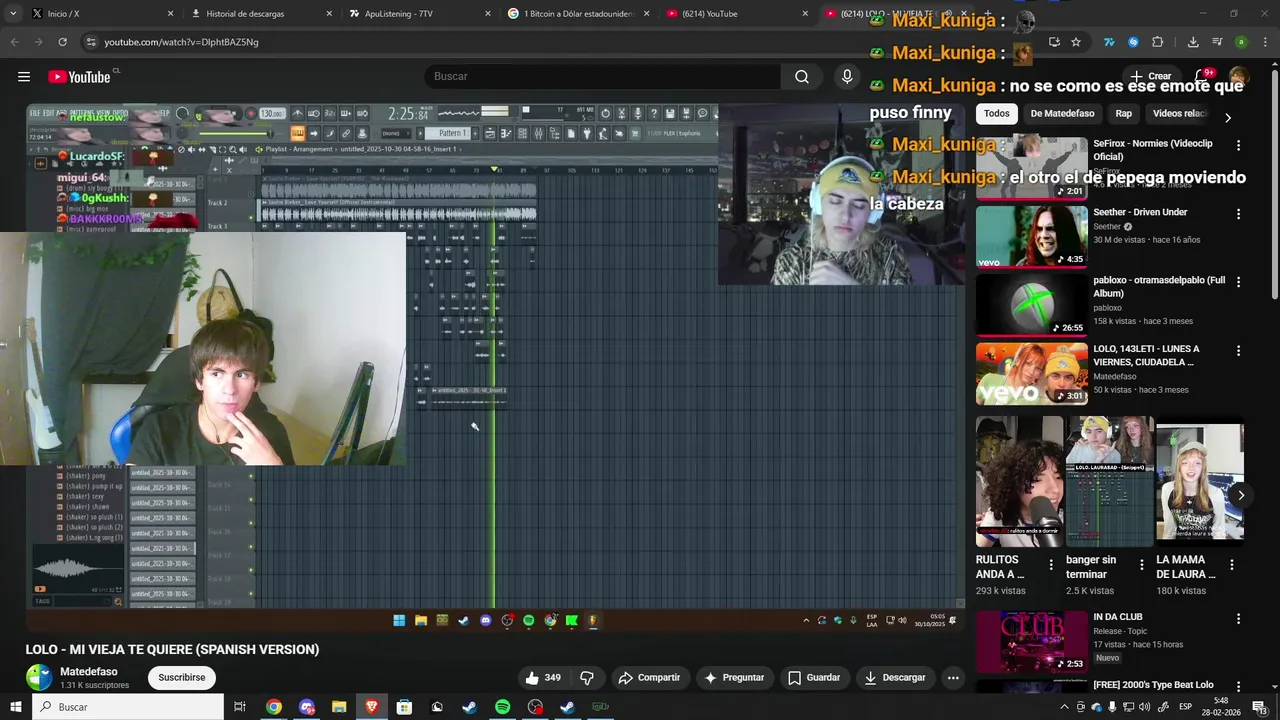View site information next to URL

91,42
